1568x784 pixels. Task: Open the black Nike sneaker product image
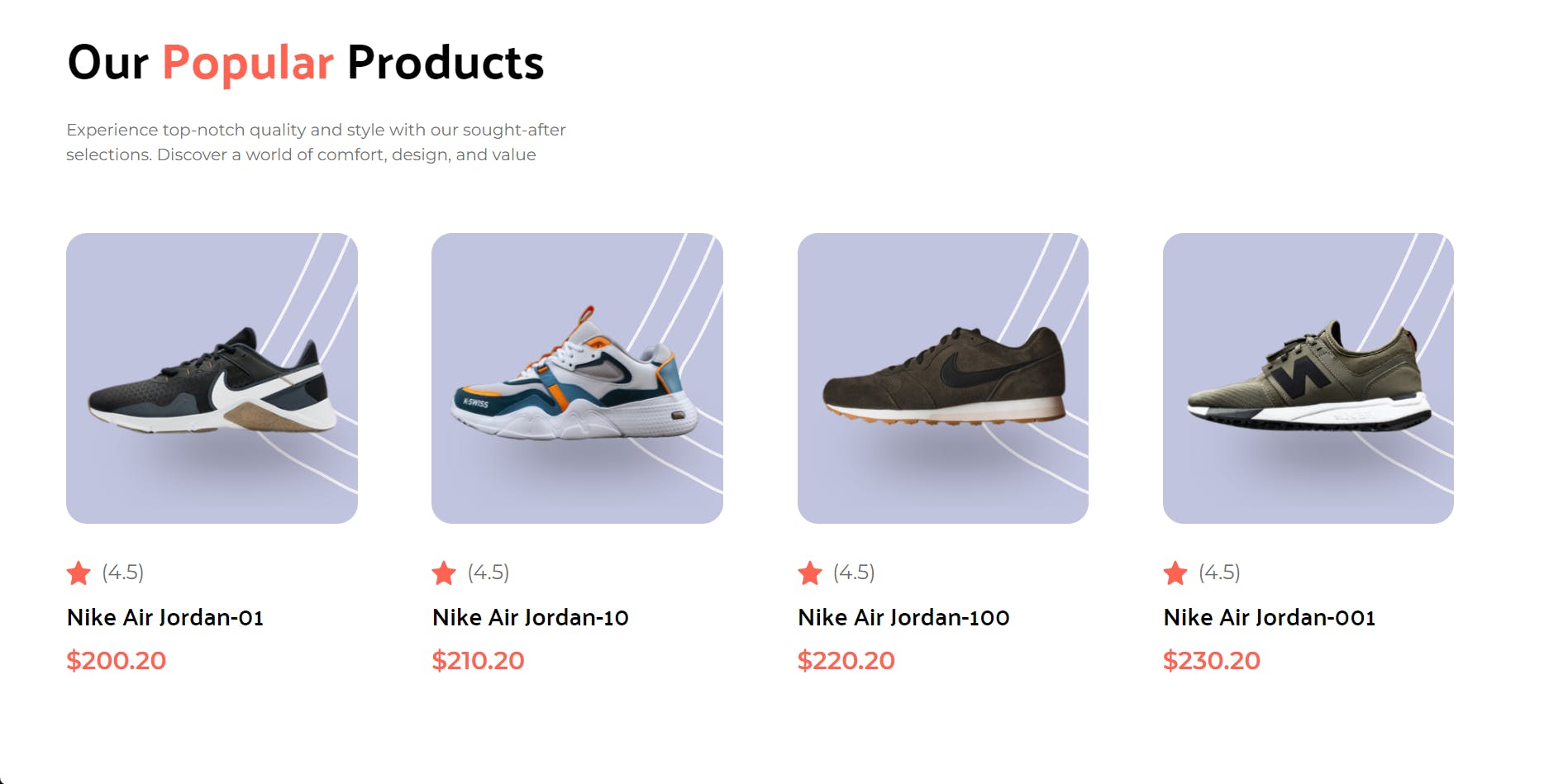(212, 378)
